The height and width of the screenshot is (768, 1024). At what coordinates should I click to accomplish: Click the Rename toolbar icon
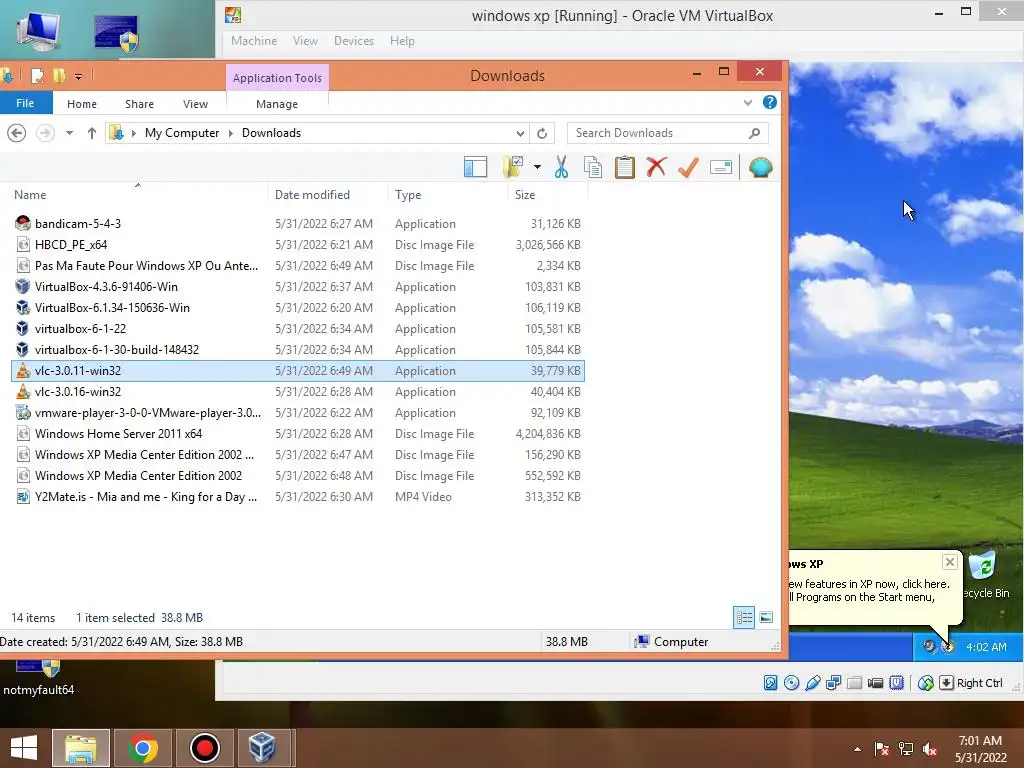click(720, 168)
